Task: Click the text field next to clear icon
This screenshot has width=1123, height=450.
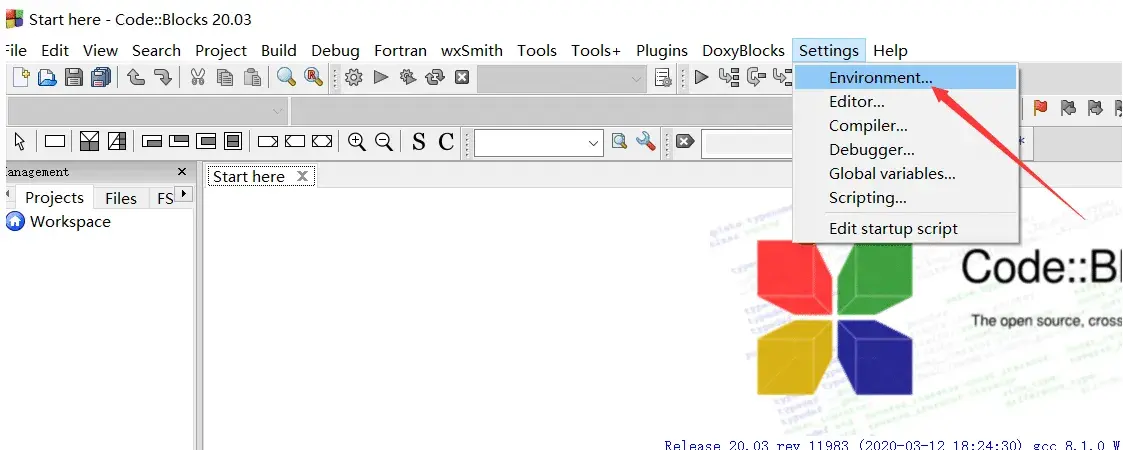Action: point(747,143)
